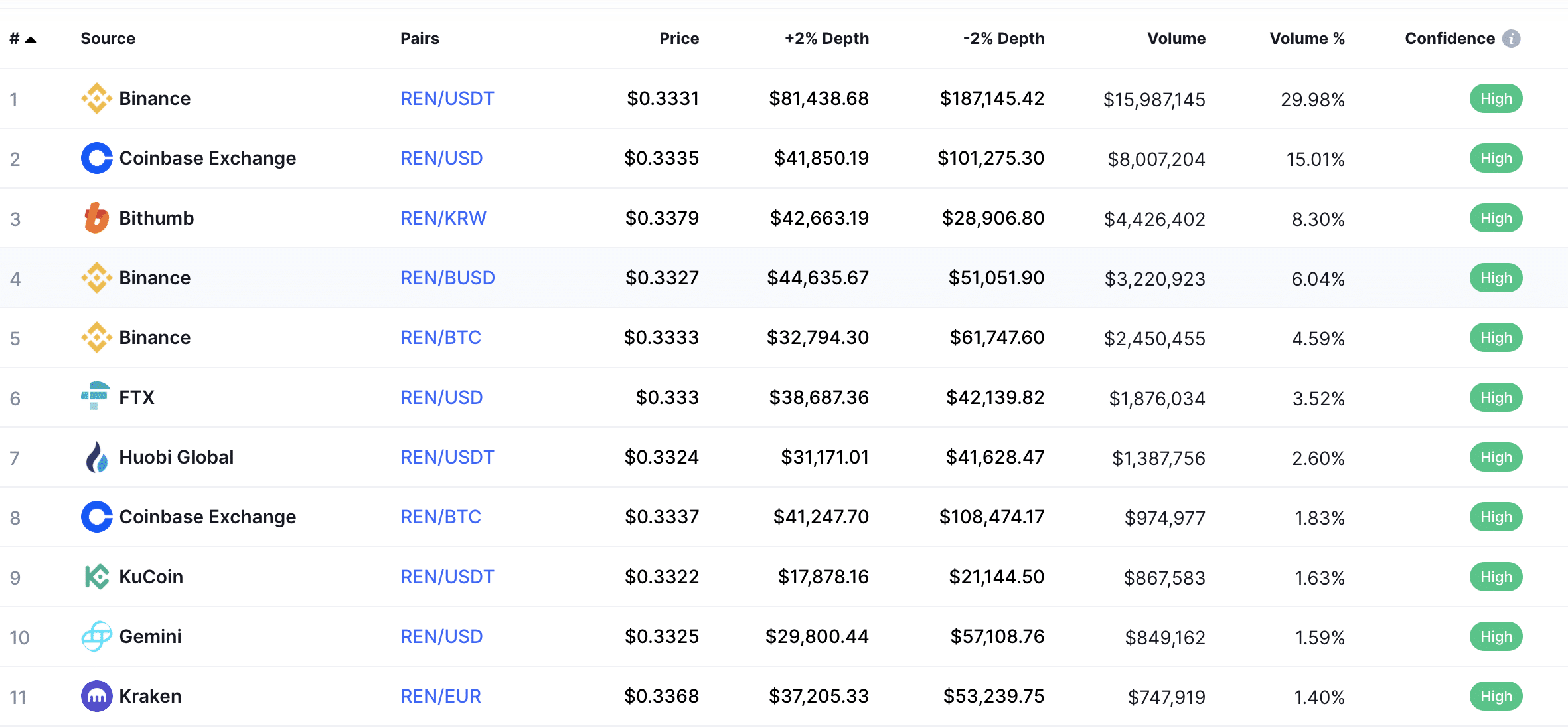Click the FTX logo icon
This screenshot has width=1568, height=728.
96,396
